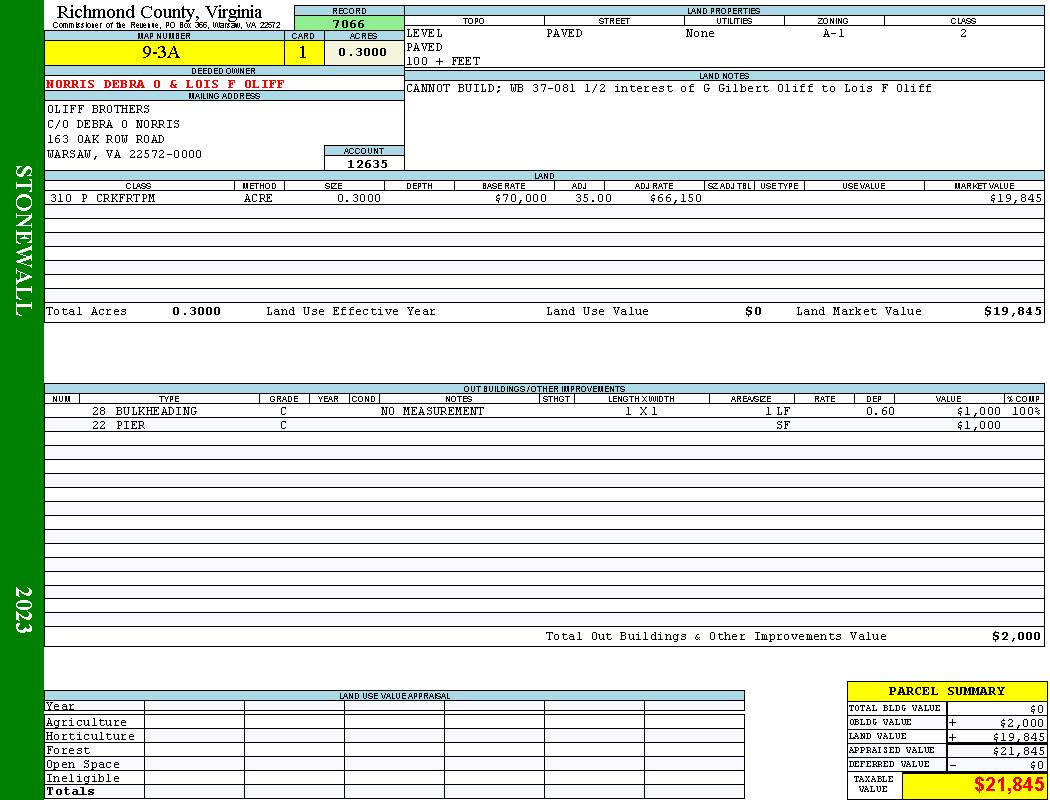Image resolution: width=1050 pixels, height=800 pixels.
Task: Click the PAVED street value under STREET column
Action: tap(565, 33)
